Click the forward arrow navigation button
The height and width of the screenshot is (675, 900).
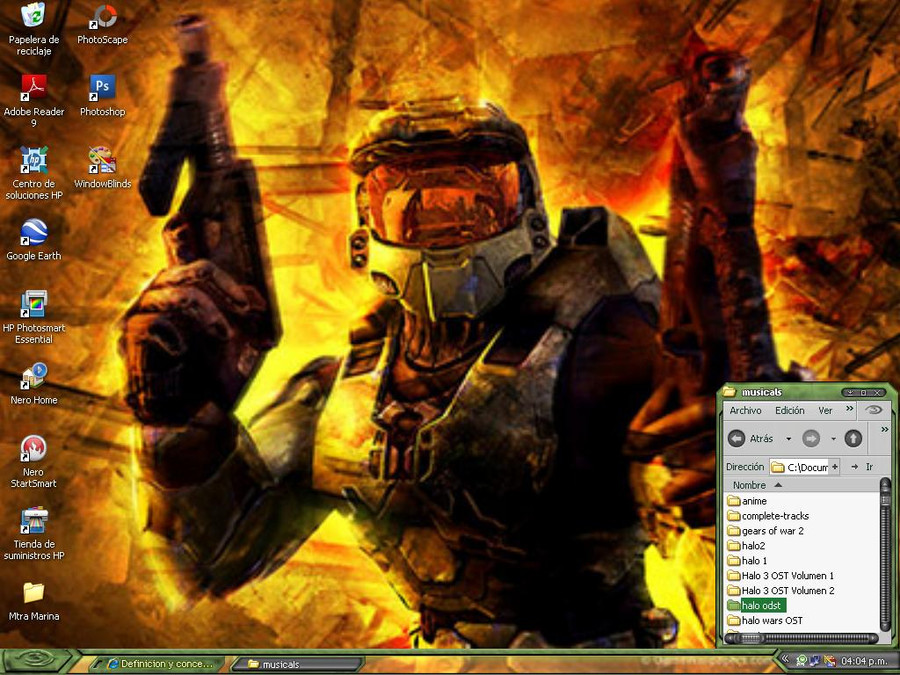tap(811, 439)
